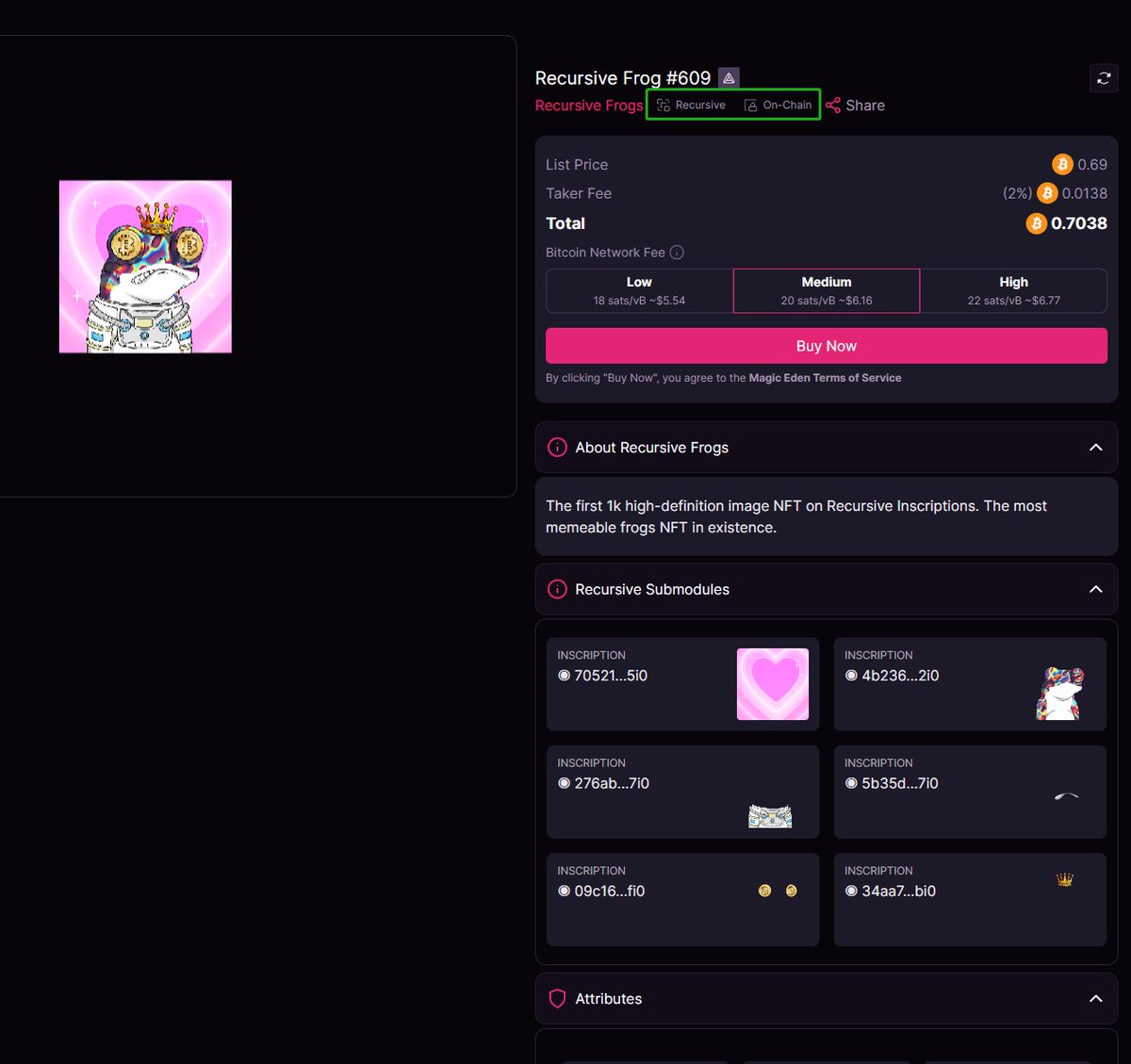The height and width of the screenshot is (1064, 1131).
Task: Select the Low network fee option
Action: pos(639,291)
